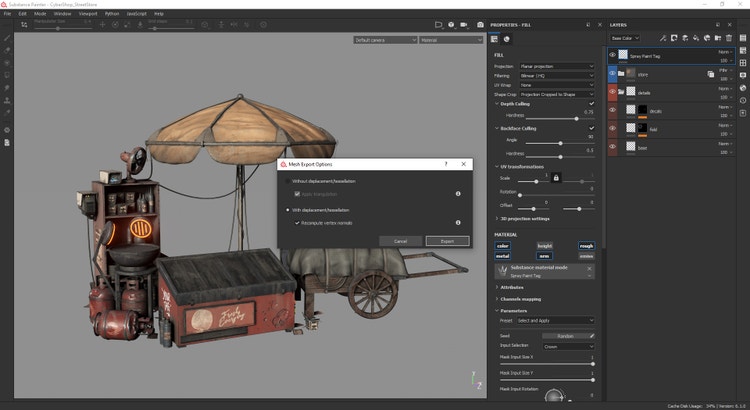The image size is (750, 410).
Task: Click the camera screenshot icon in viewport toolbar
Action: (x=480, y=24)
